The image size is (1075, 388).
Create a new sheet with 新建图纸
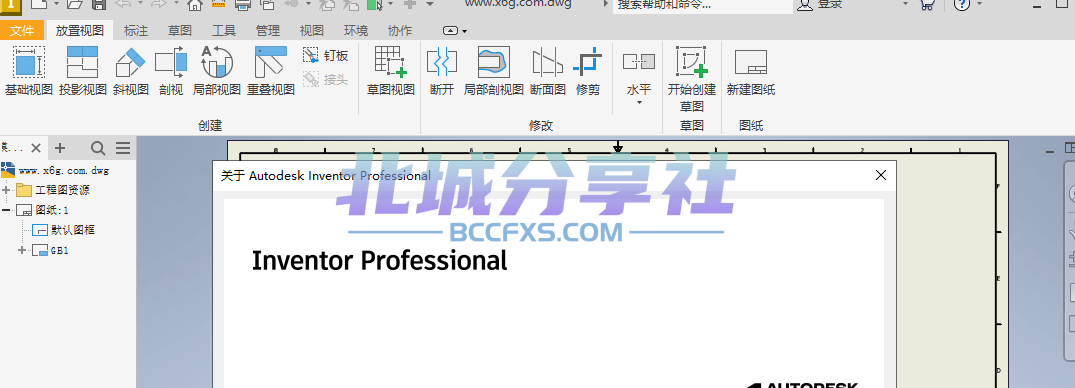point(751,71)
